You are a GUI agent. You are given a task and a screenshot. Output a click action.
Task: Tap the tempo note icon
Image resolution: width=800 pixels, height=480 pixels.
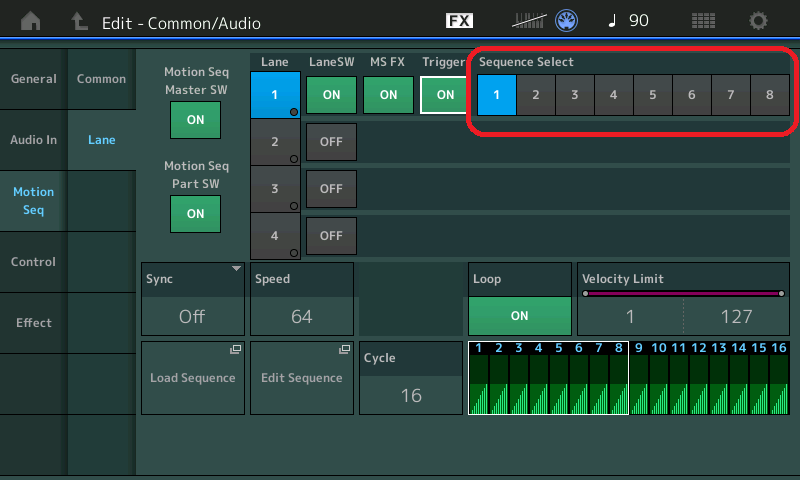[x=613, y=21]
